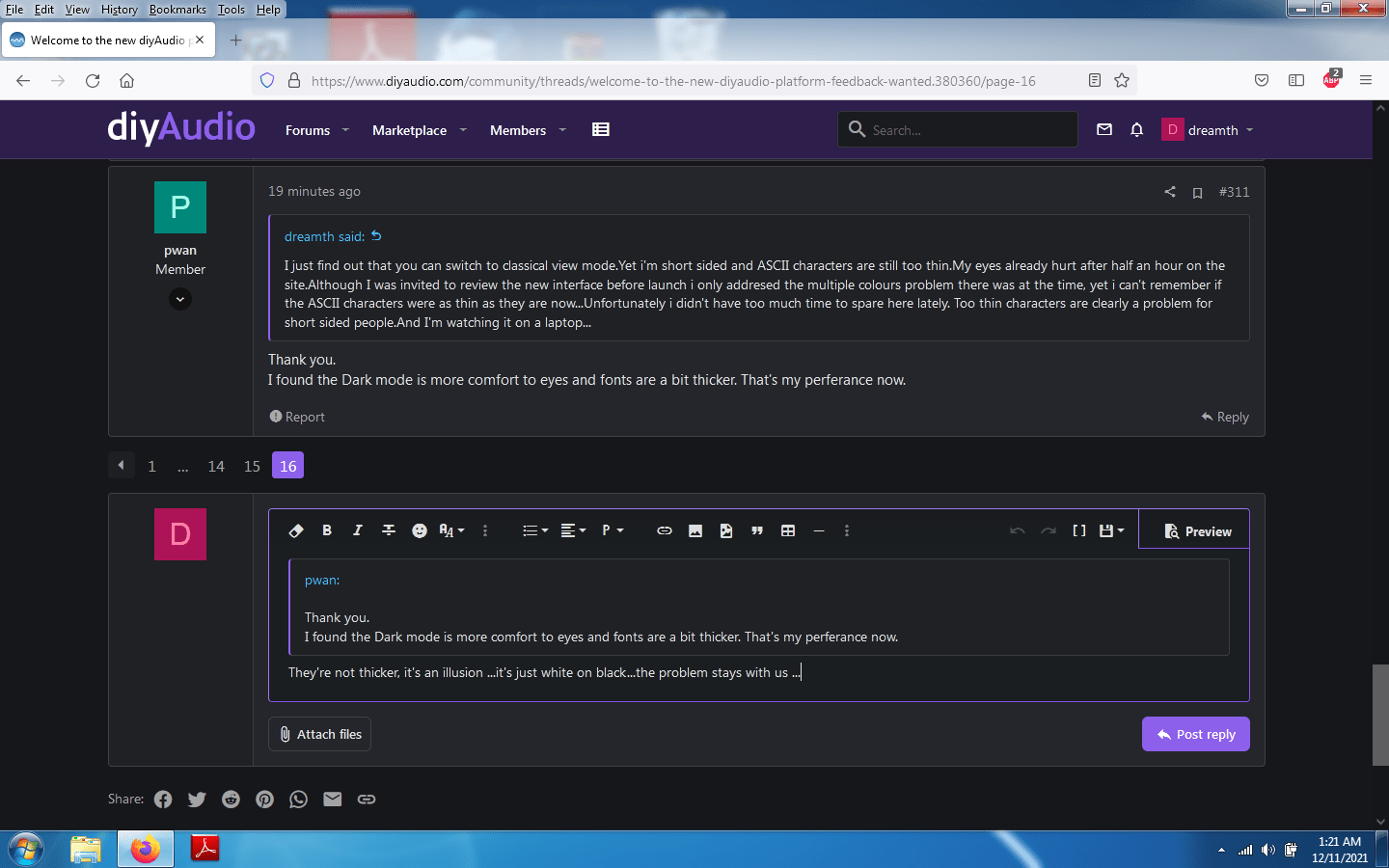Open the text alignment dropdown
1389x868 pixels.
tap(573, 530)
